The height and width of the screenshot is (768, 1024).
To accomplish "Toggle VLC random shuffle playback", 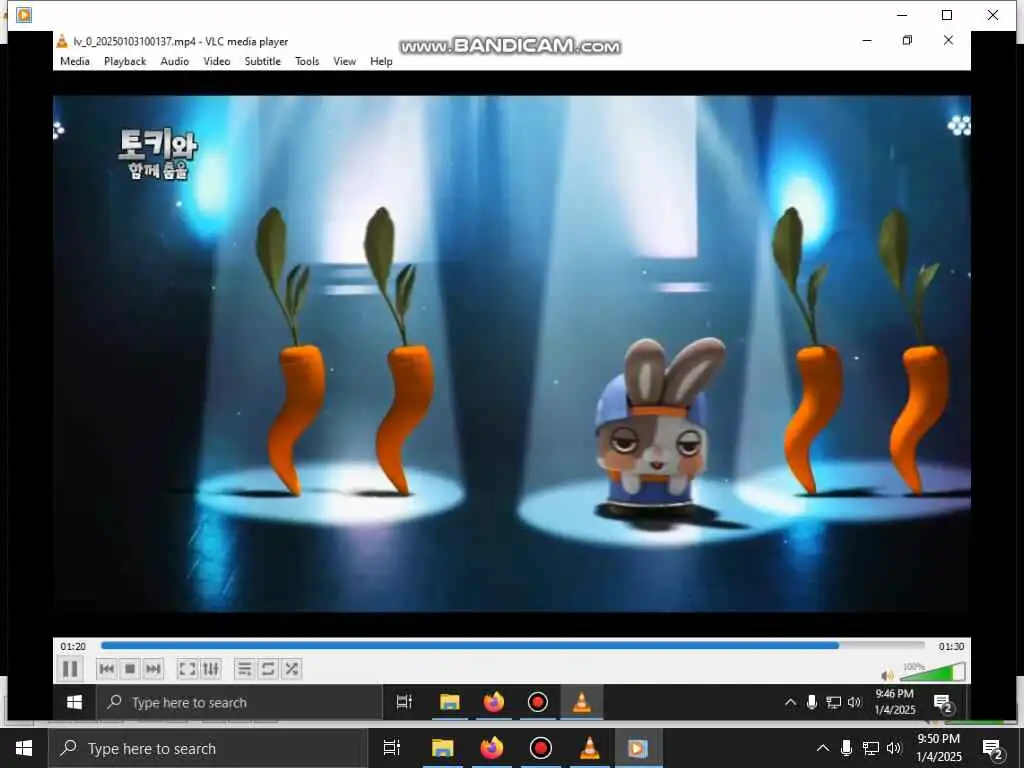I will pyautogui.click(x=291, y=669).
